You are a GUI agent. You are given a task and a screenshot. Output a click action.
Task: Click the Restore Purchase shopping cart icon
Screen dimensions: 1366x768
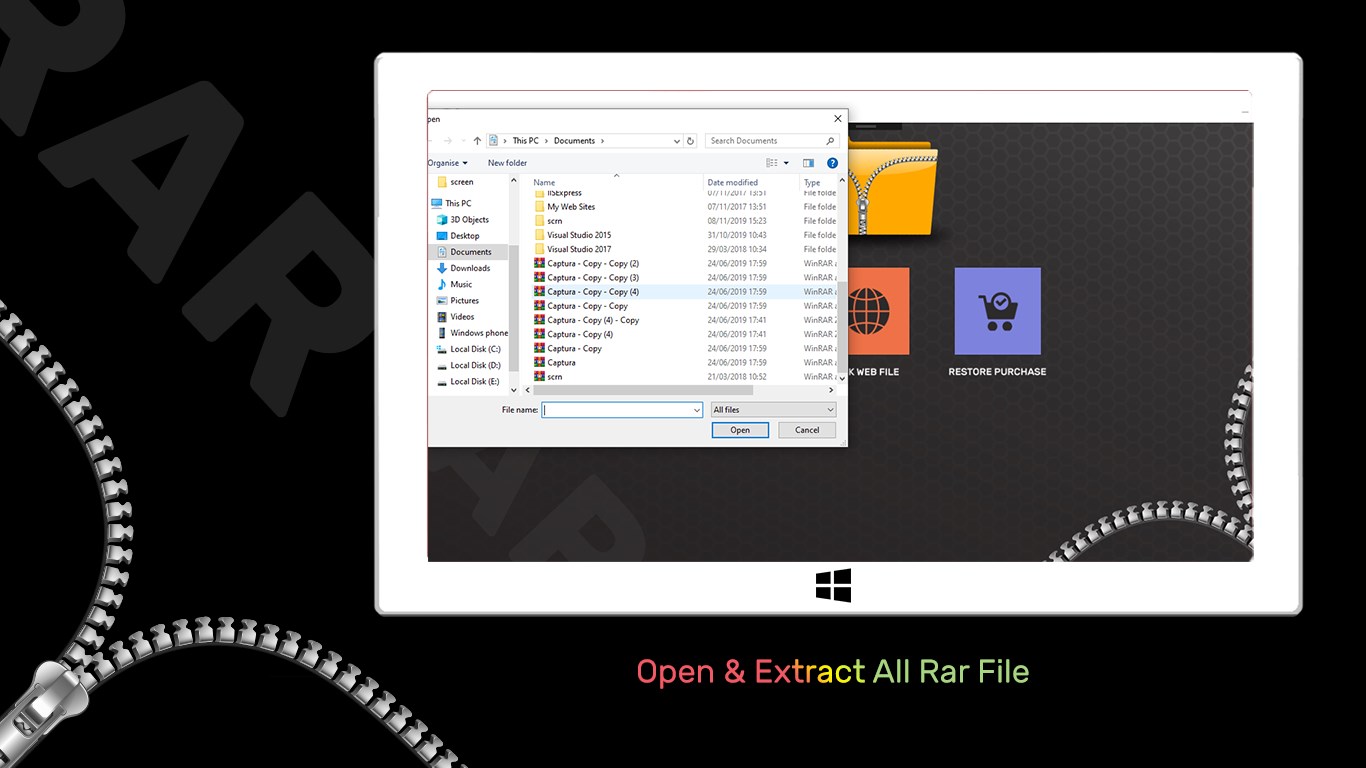(x=996, y=310)
